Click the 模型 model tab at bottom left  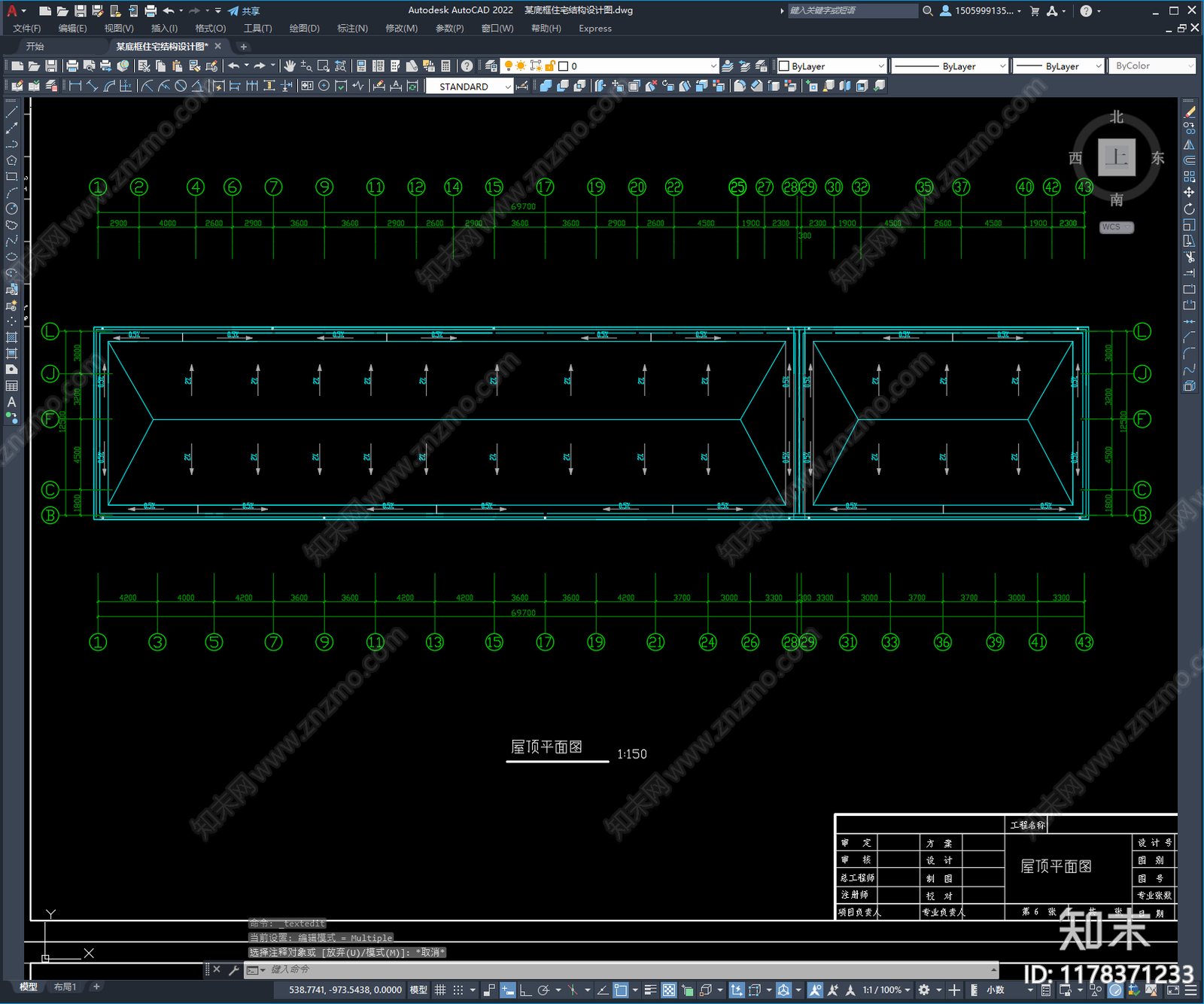29,987
